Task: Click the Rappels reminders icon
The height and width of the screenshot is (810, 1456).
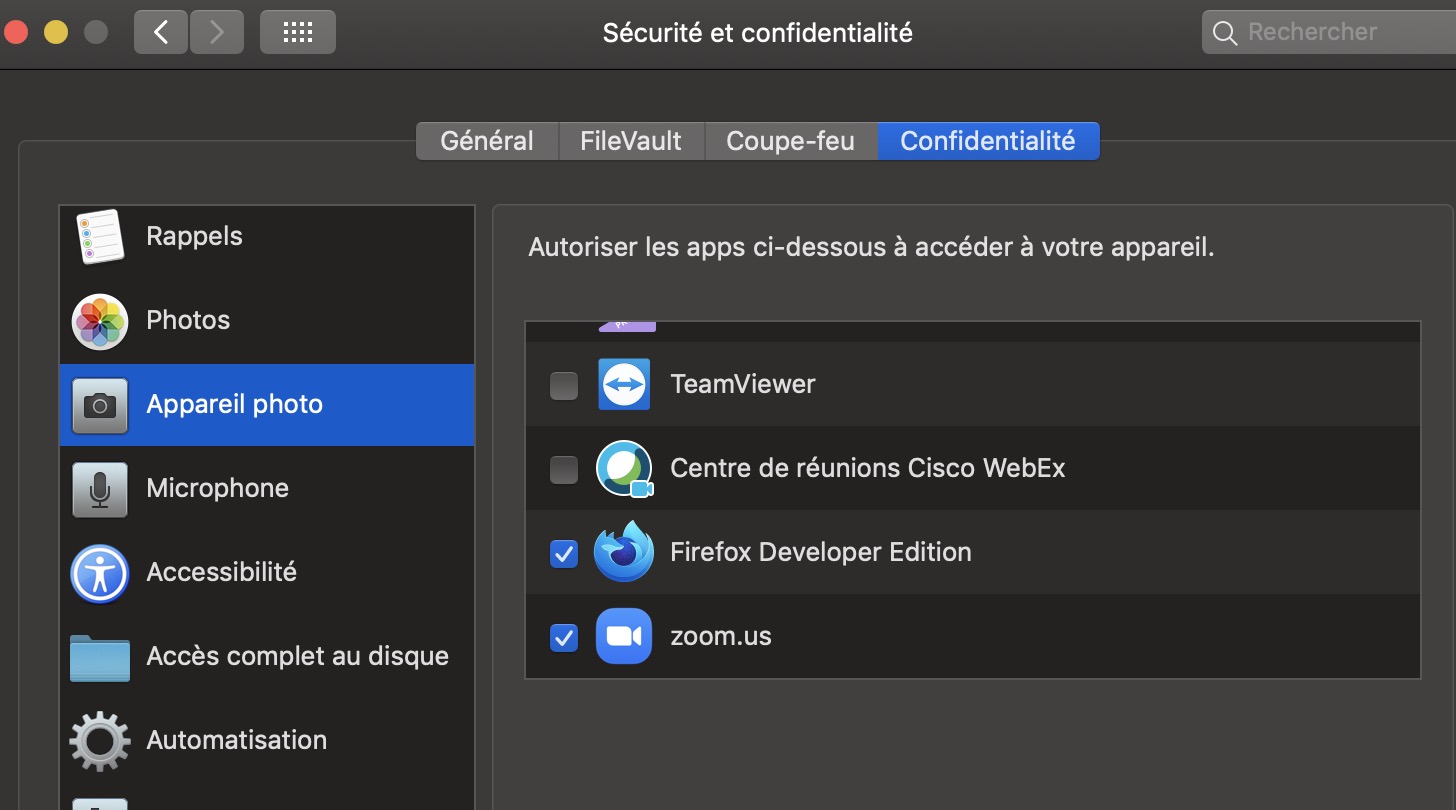Action: pyautogui.click(x=99, y=237)
